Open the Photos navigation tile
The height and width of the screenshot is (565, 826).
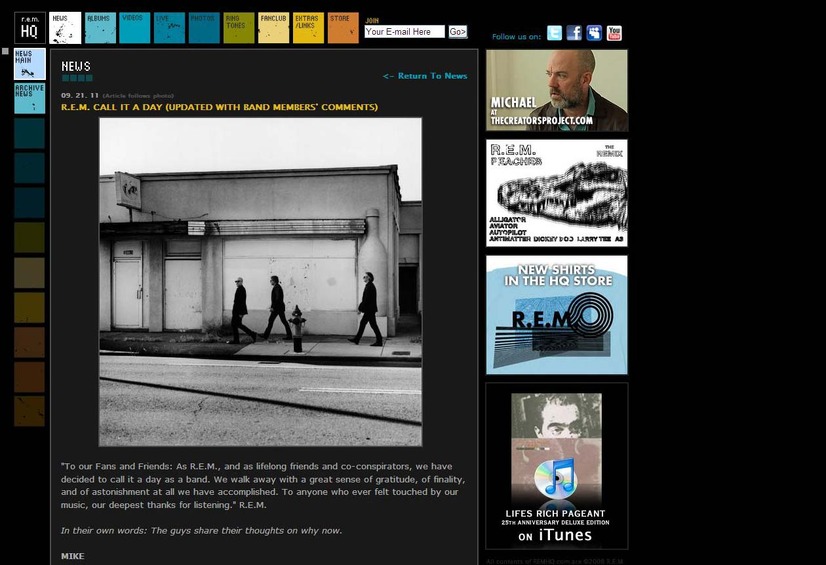pos(204,28)
